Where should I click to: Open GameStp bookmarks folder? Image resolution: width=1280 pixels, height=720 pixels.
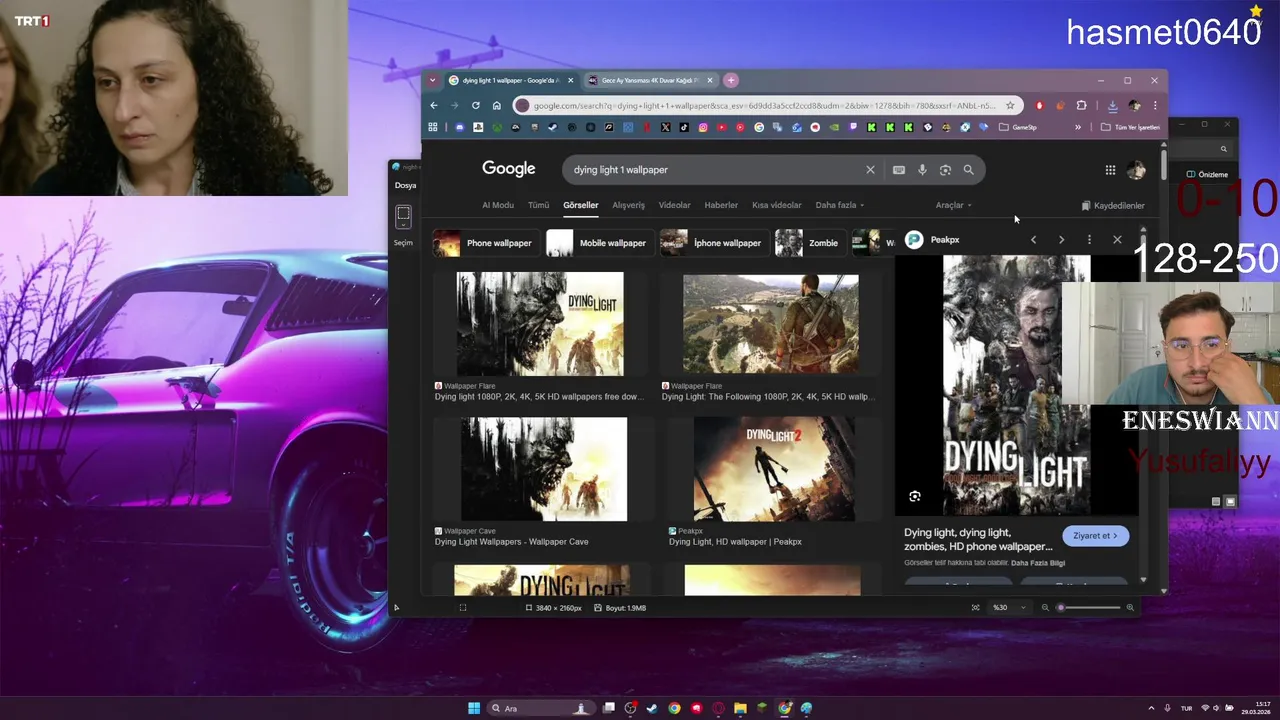pos(1018,128)
